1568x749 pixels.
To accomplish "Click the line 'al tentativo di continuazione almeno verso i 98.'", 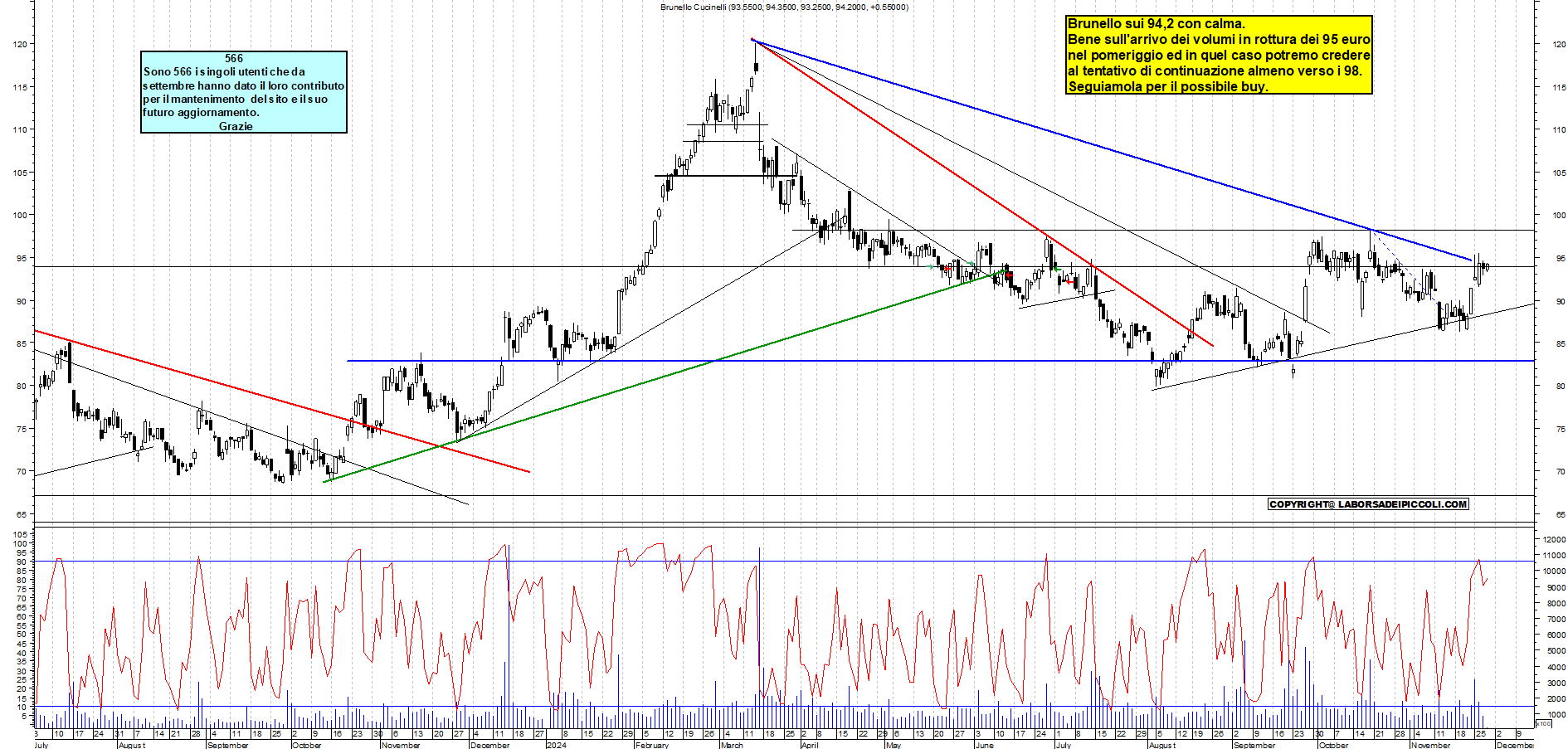I will coord(1215,71).
